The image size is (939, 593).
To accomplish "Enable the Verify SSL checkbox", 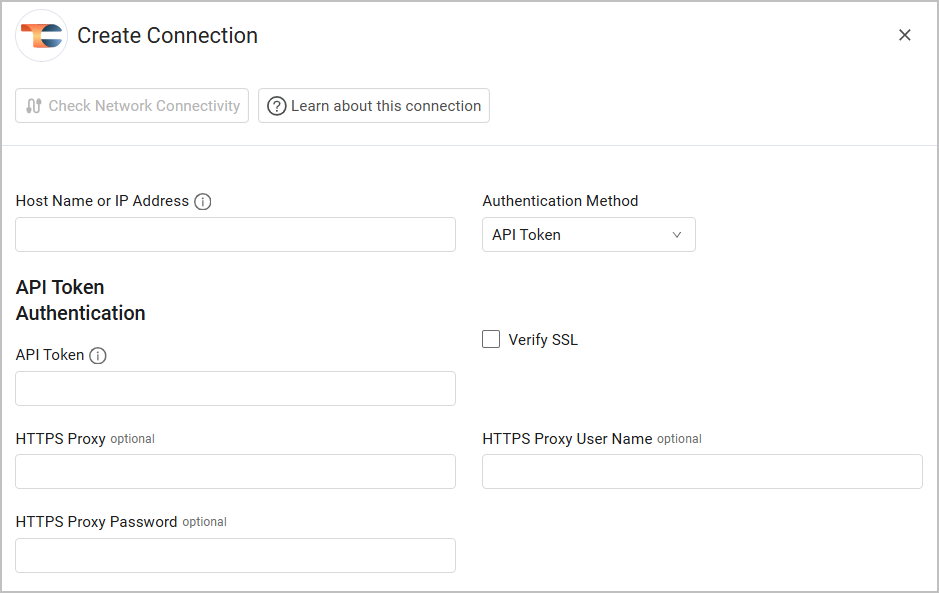I will click(x=491, y=339).
